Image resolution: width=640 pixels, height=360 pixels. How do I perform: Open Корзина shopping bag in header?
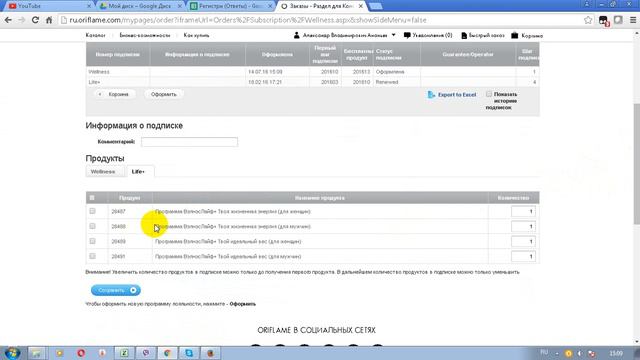[x=527, y=36]
